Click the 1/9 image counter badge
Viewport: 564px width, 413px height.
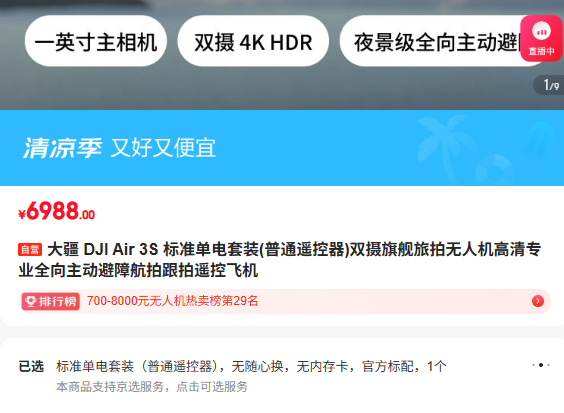pos(549,85)
